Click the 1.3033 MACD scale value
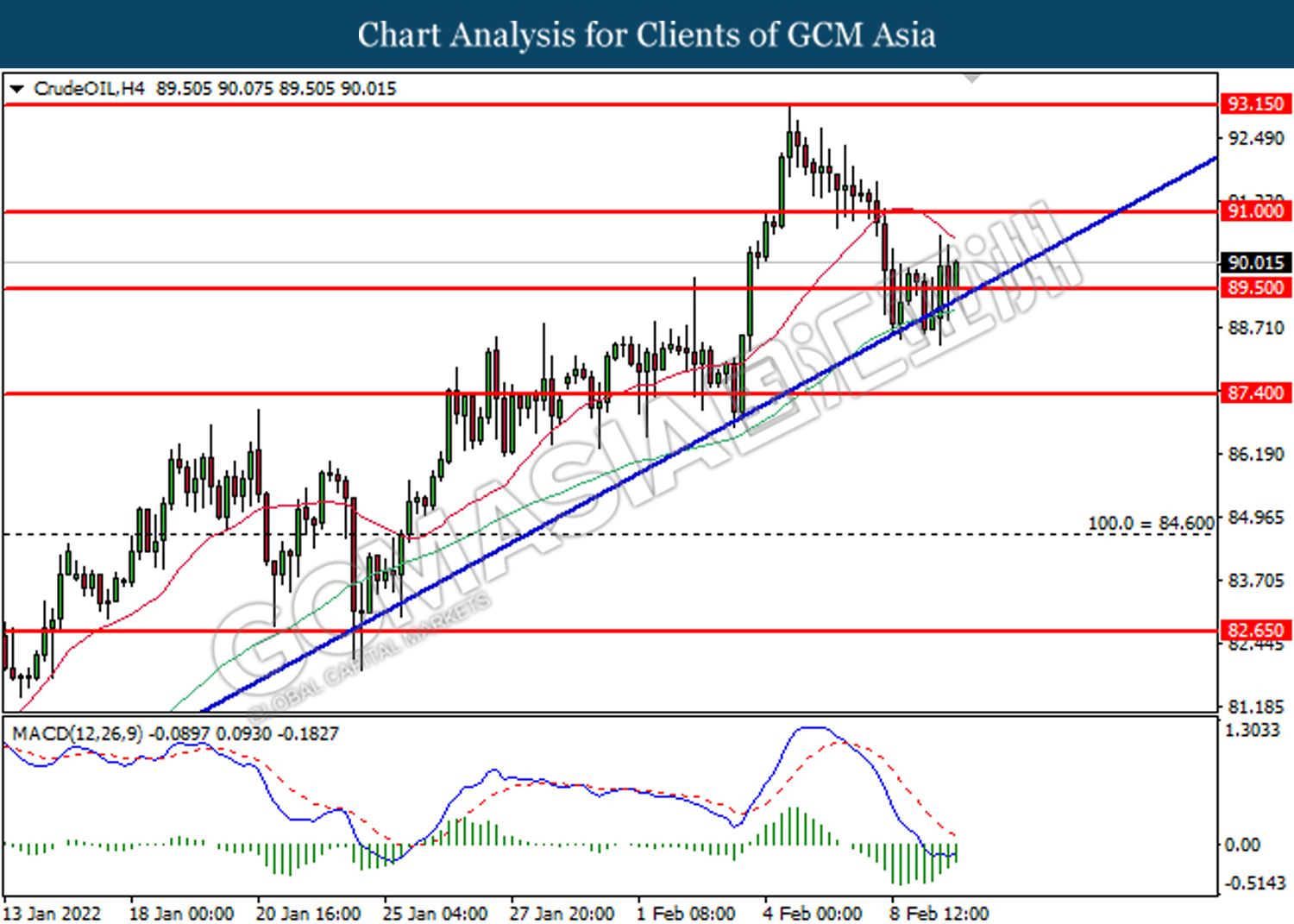This screenshot has height=924, width=1294. (1253, 730)
